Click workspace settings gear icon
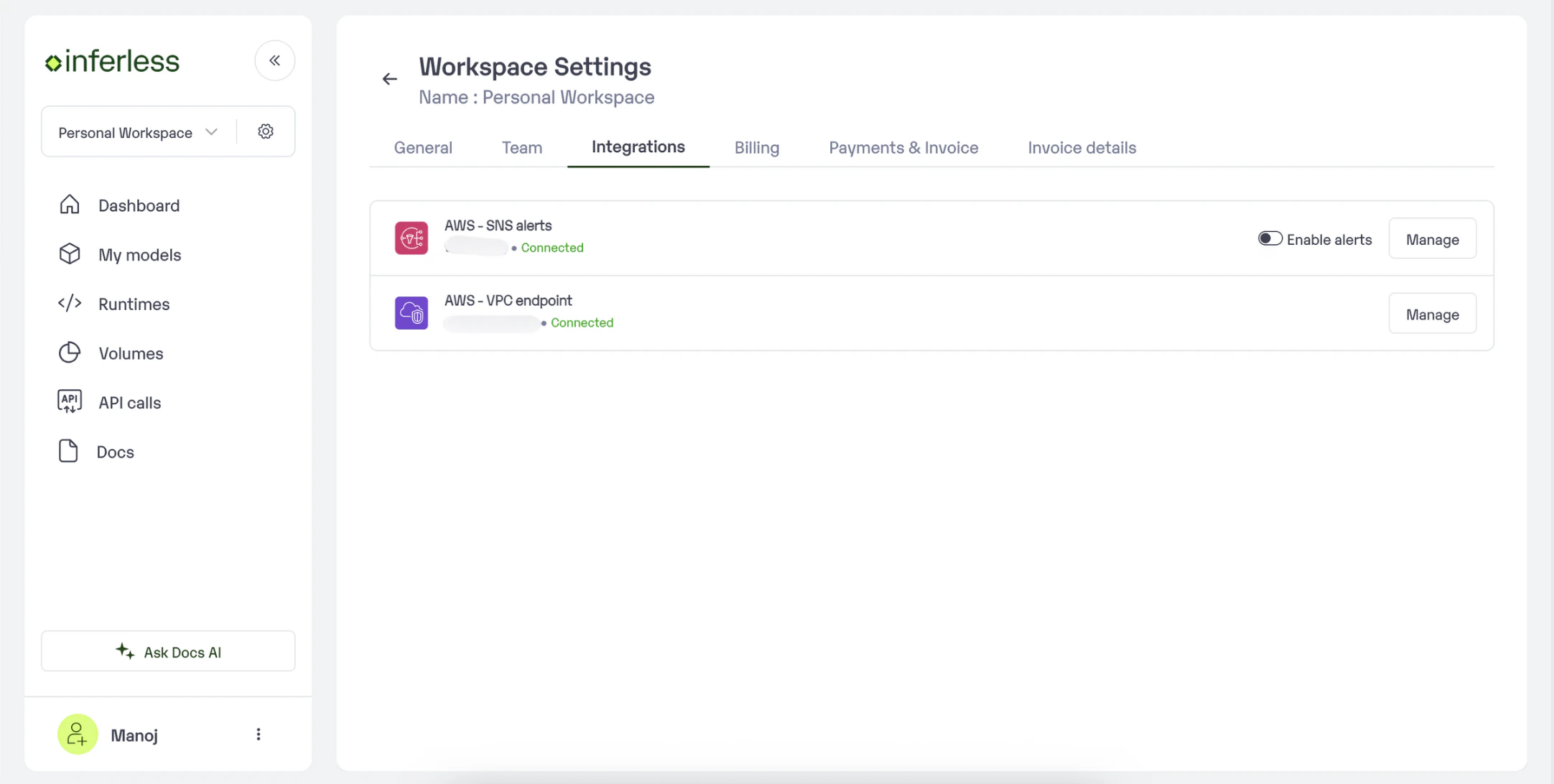1554x784 pixels. 266,131
